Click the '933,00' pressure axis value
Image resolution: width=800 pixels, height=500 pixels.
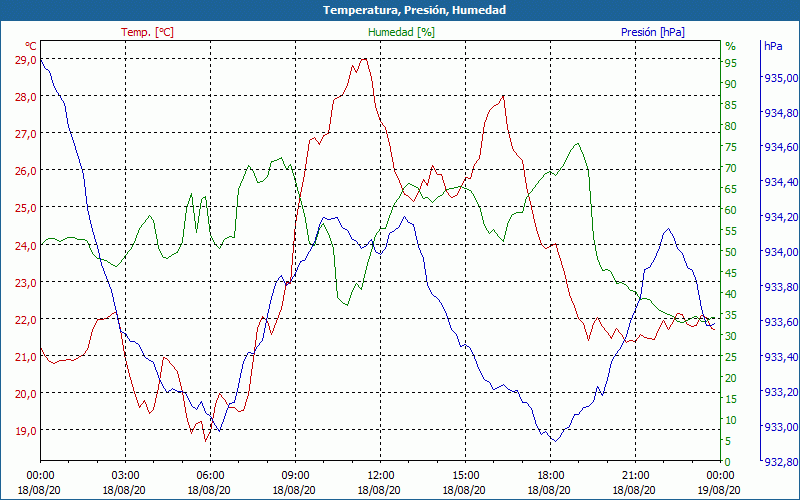[x=779, y=427]
